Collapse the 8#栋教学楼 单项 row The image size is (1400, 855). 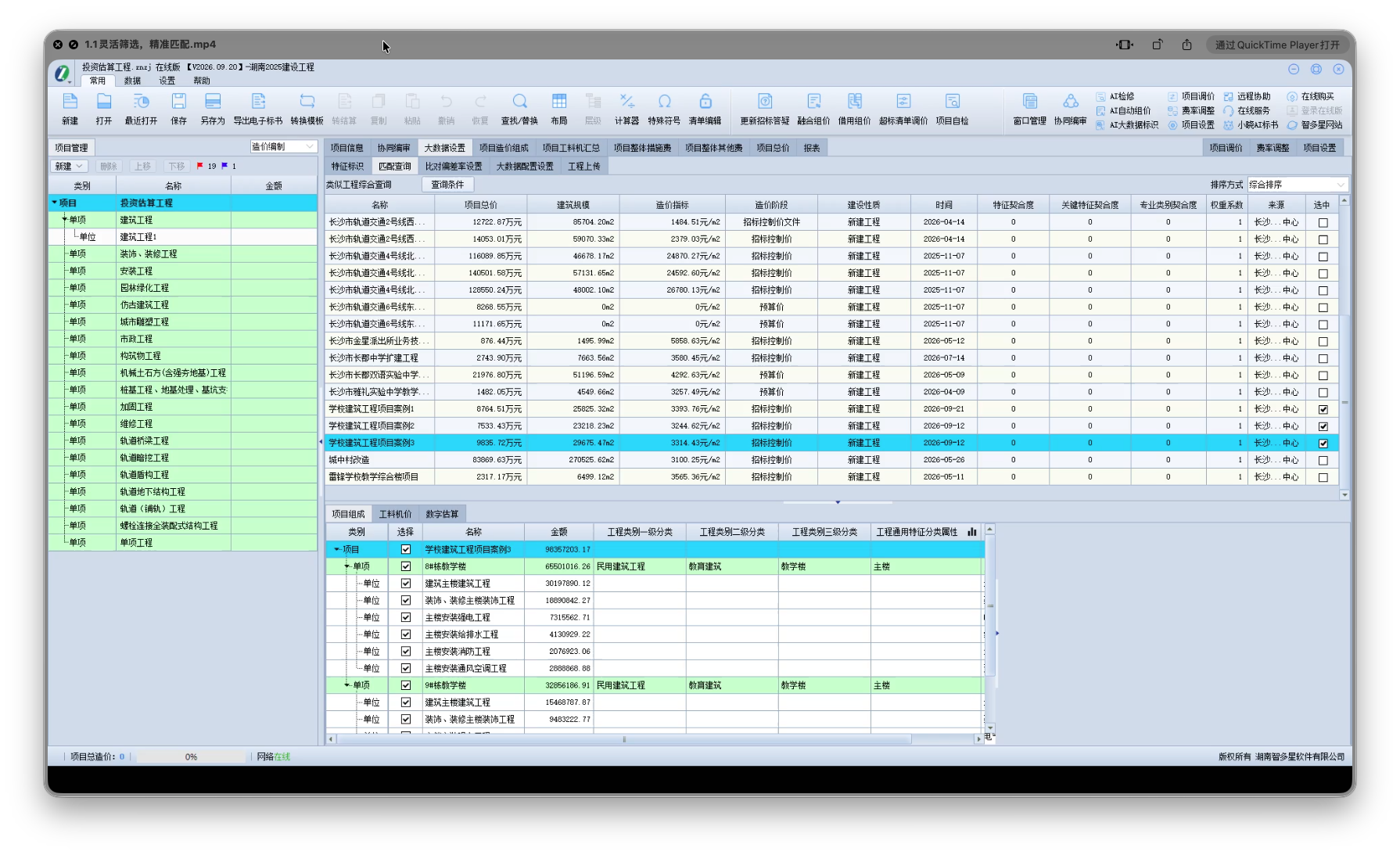tap(347, 566)
